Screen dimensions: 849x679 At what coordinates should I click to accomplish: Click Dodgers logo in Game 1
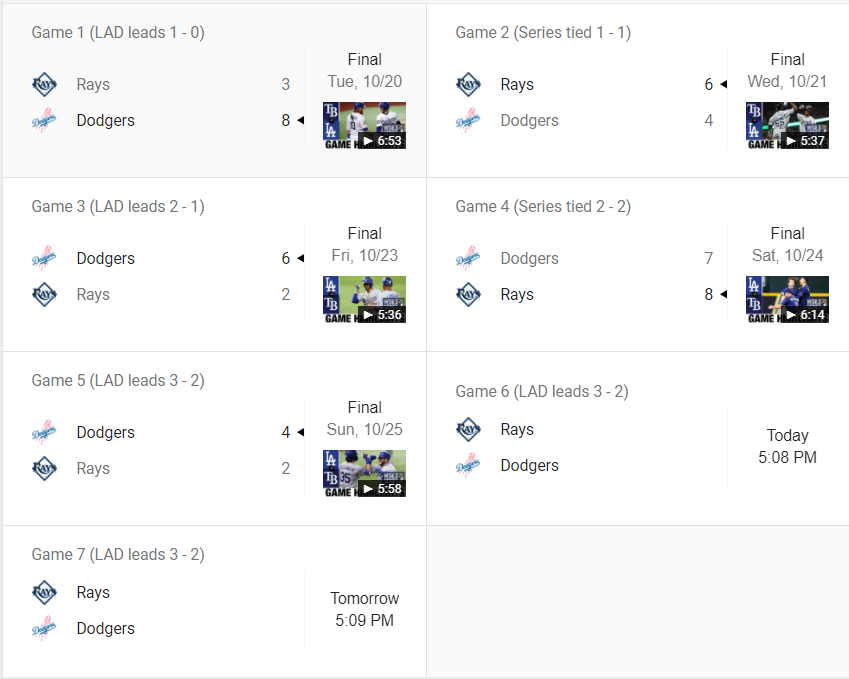(44, 121)
